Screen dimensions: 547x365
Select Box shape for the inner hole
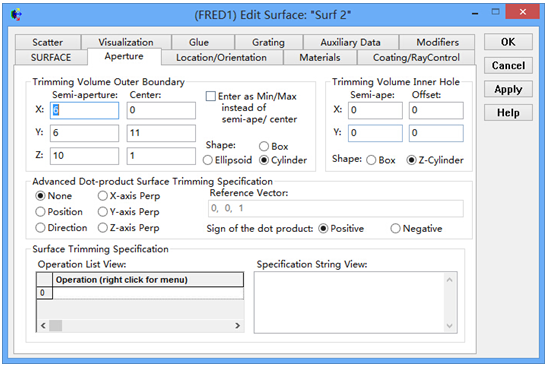click(371, 160)
